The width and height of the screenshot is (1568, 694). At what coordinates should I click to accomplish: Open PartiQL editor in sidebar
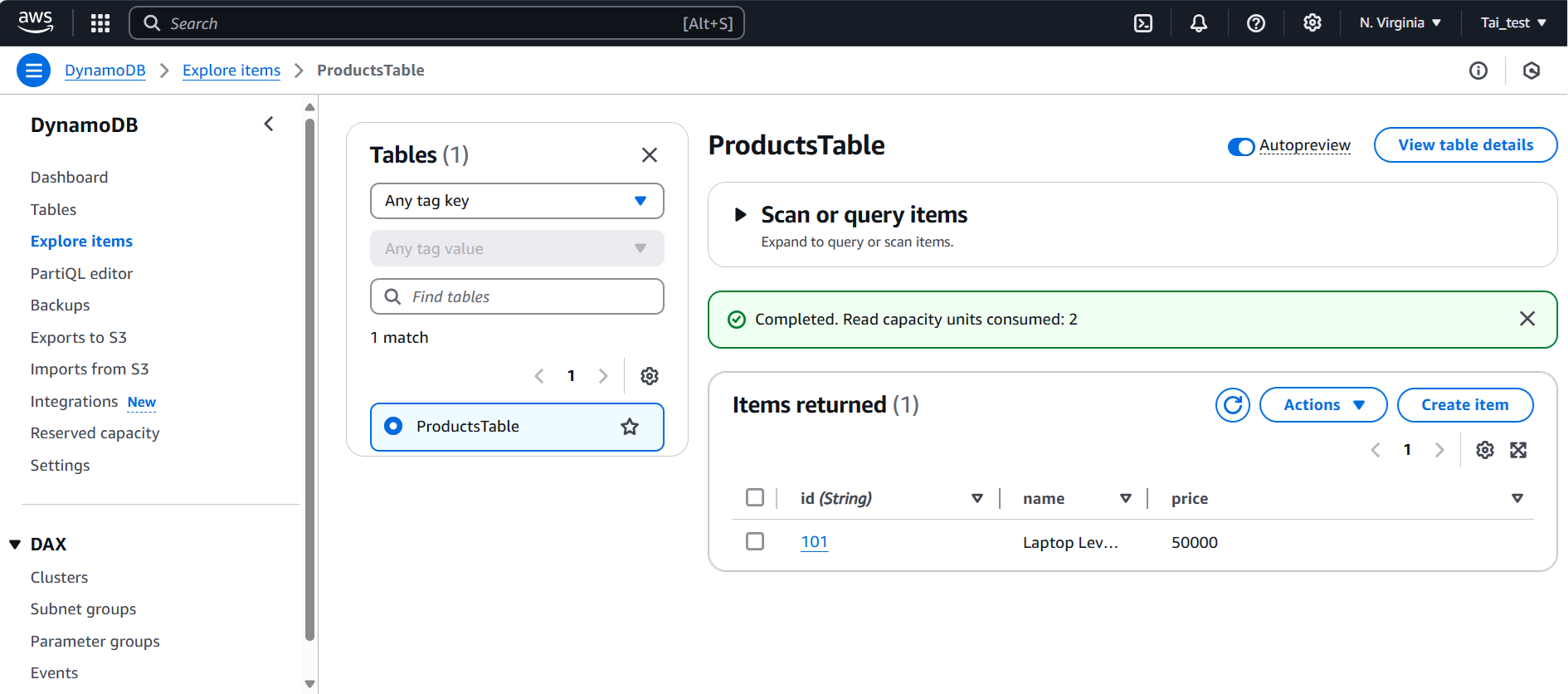click(81, 273)
